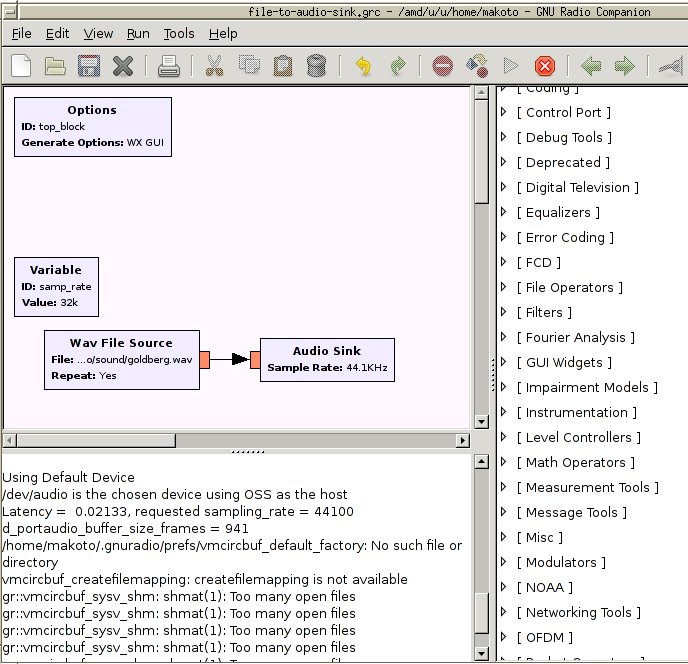This screenshot has width=688, height=664.
Task: Click the connection arrow between the blocks
Action: click(x=230, y=359)
